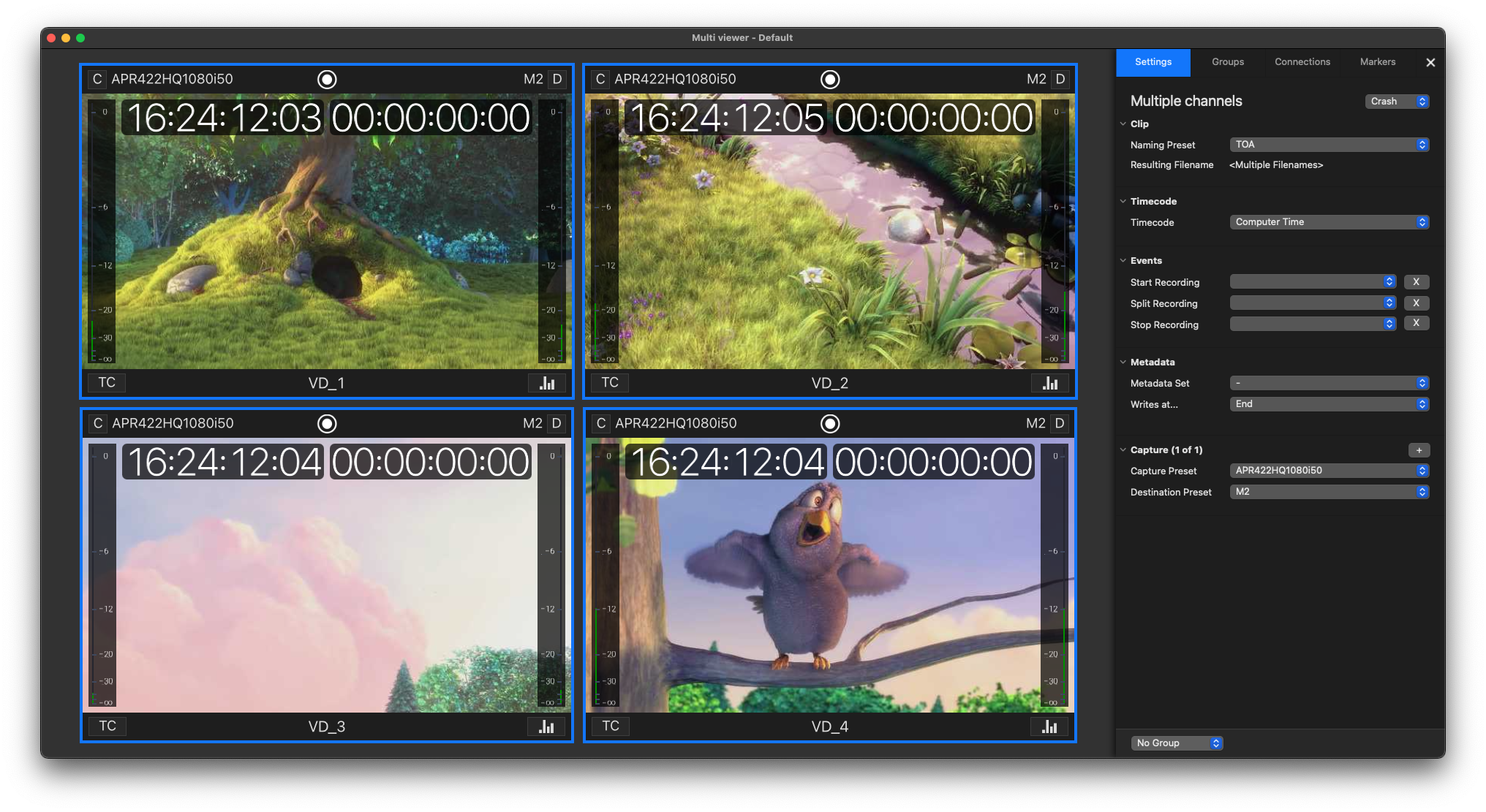Click the C button on VD_2

[x=600, y=79]
